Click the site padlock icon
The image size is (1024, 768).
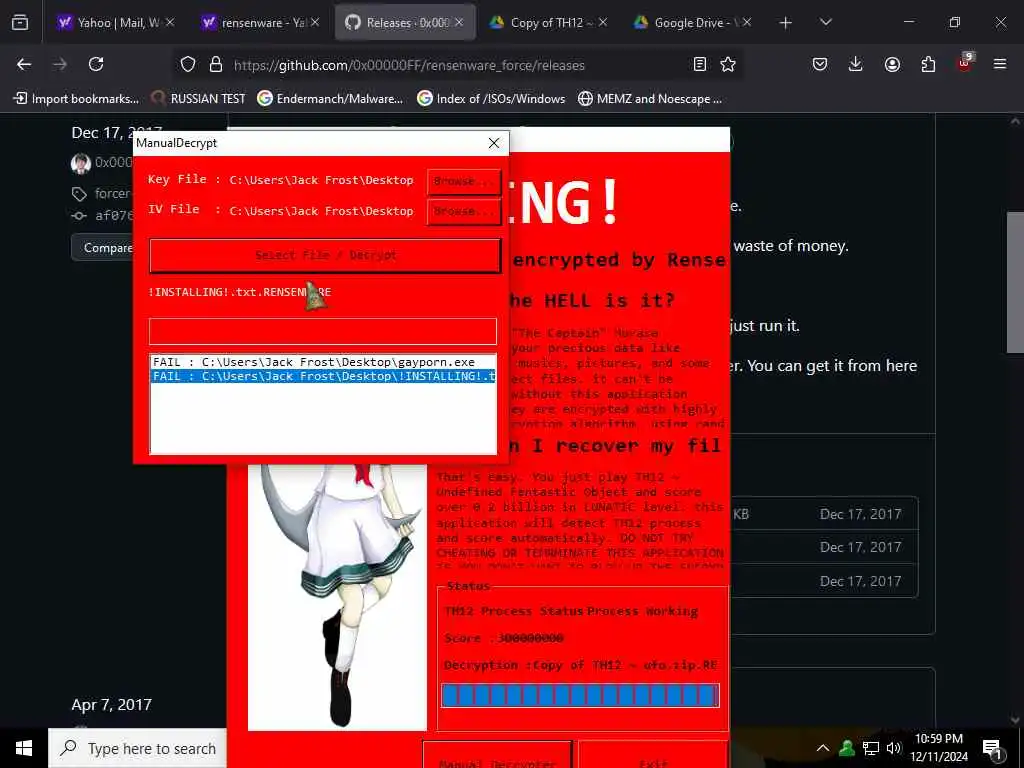216,64
